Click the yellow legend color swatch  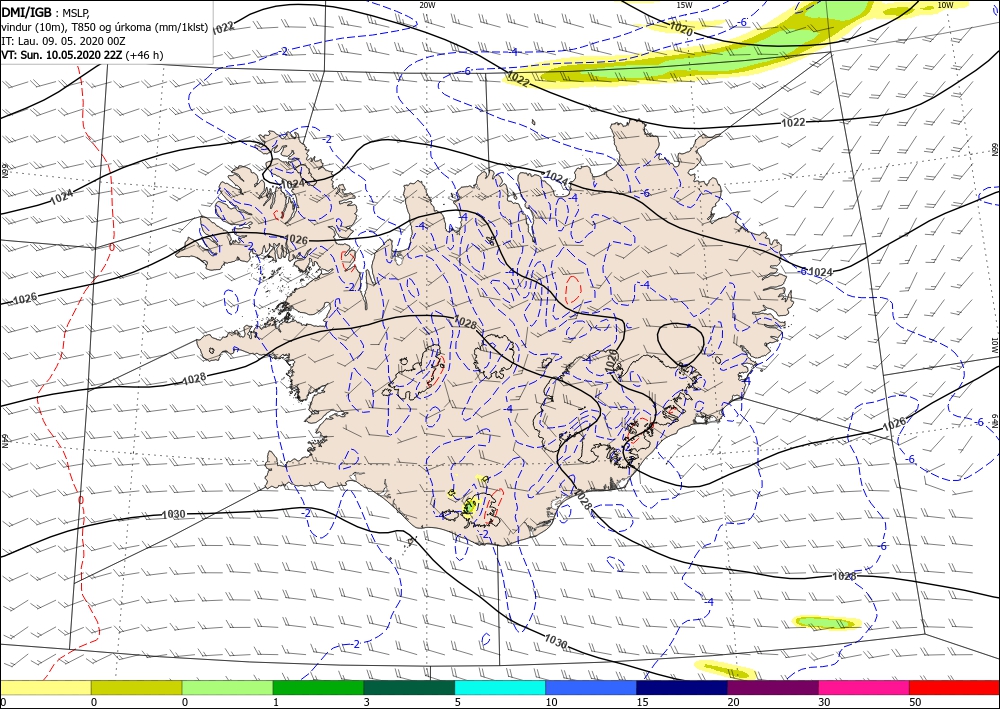tap(45, 687)
